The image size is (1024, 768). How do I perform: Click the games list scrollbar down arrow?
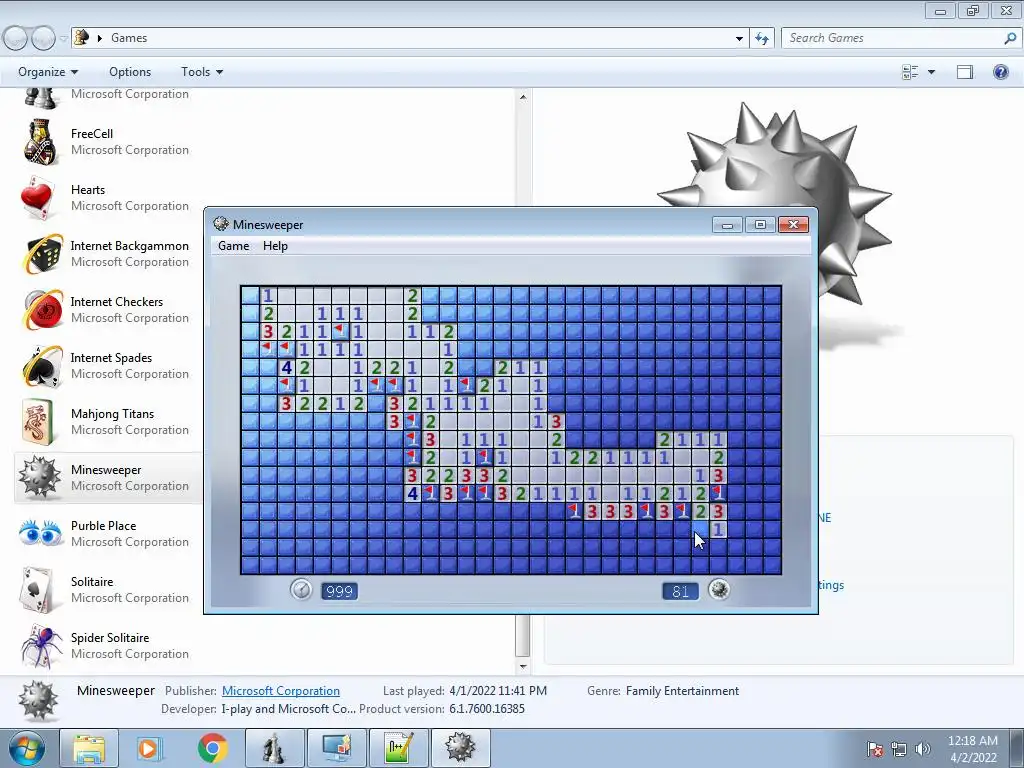522,667
